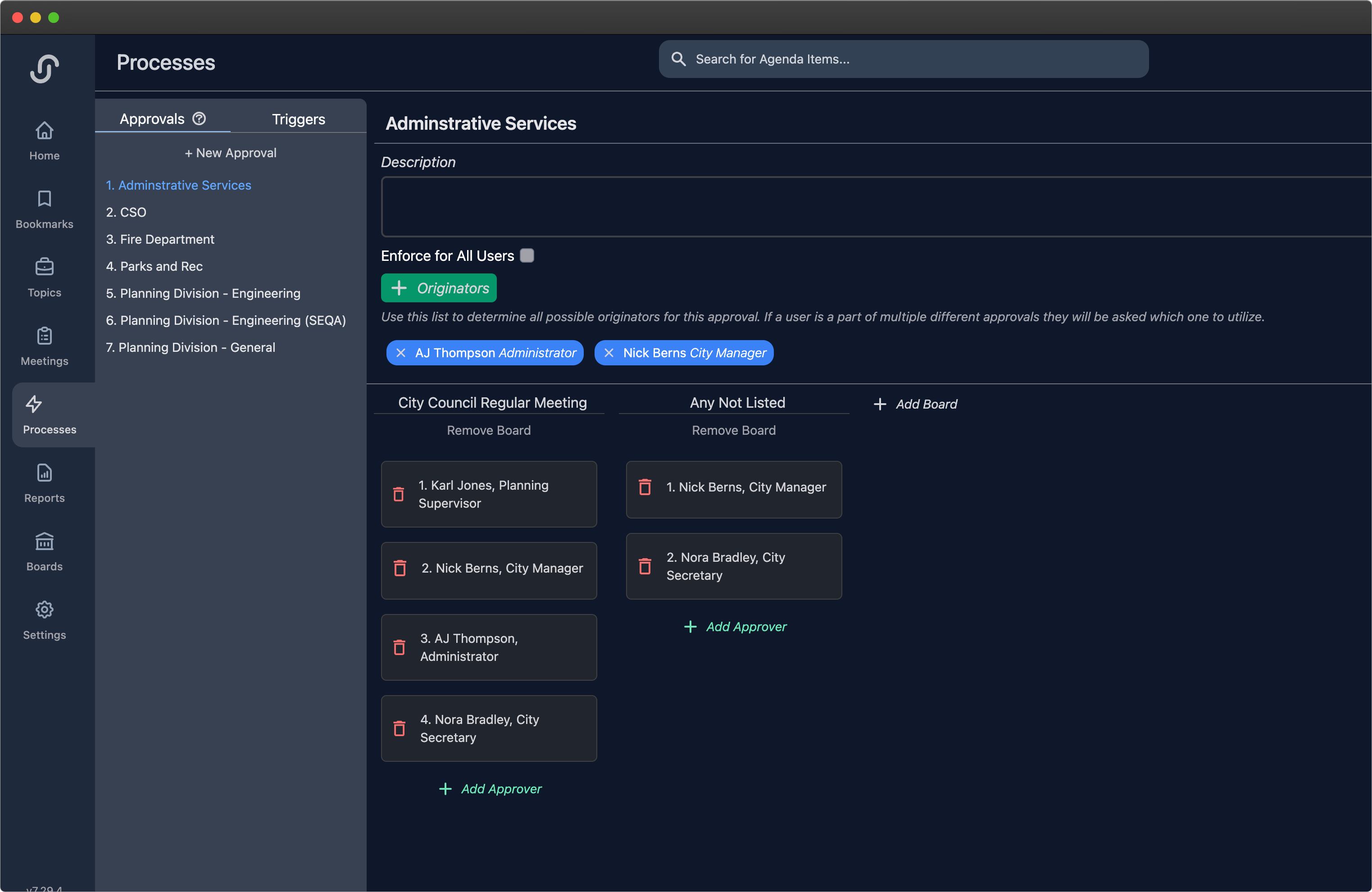Remove AJ Thompson Administrator originator chip

(400, 353)
